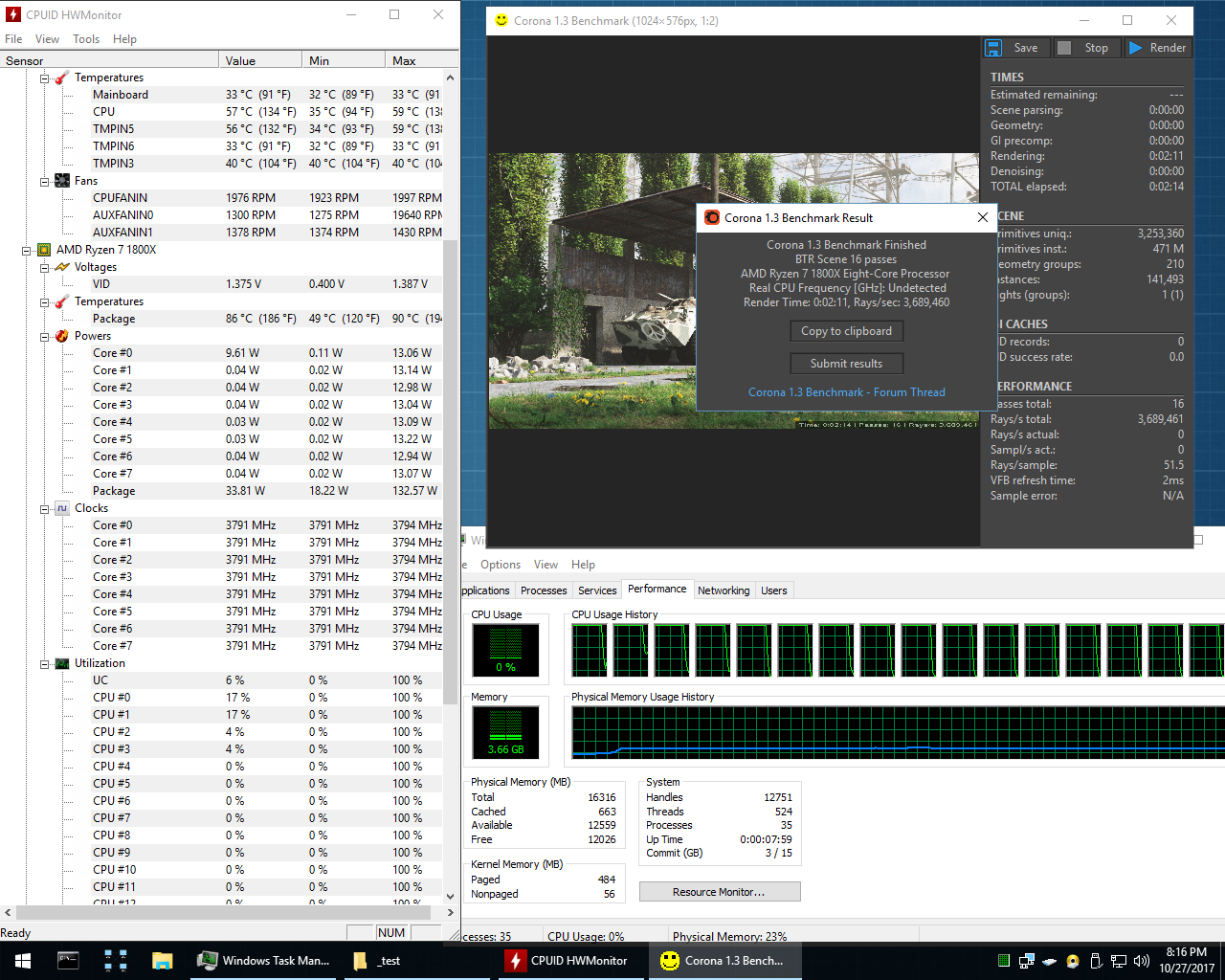Click the AMD Ryzen 7 1800X chip icon
Image resolution: width=1225 pixels, height=980 pixels.
44,250
